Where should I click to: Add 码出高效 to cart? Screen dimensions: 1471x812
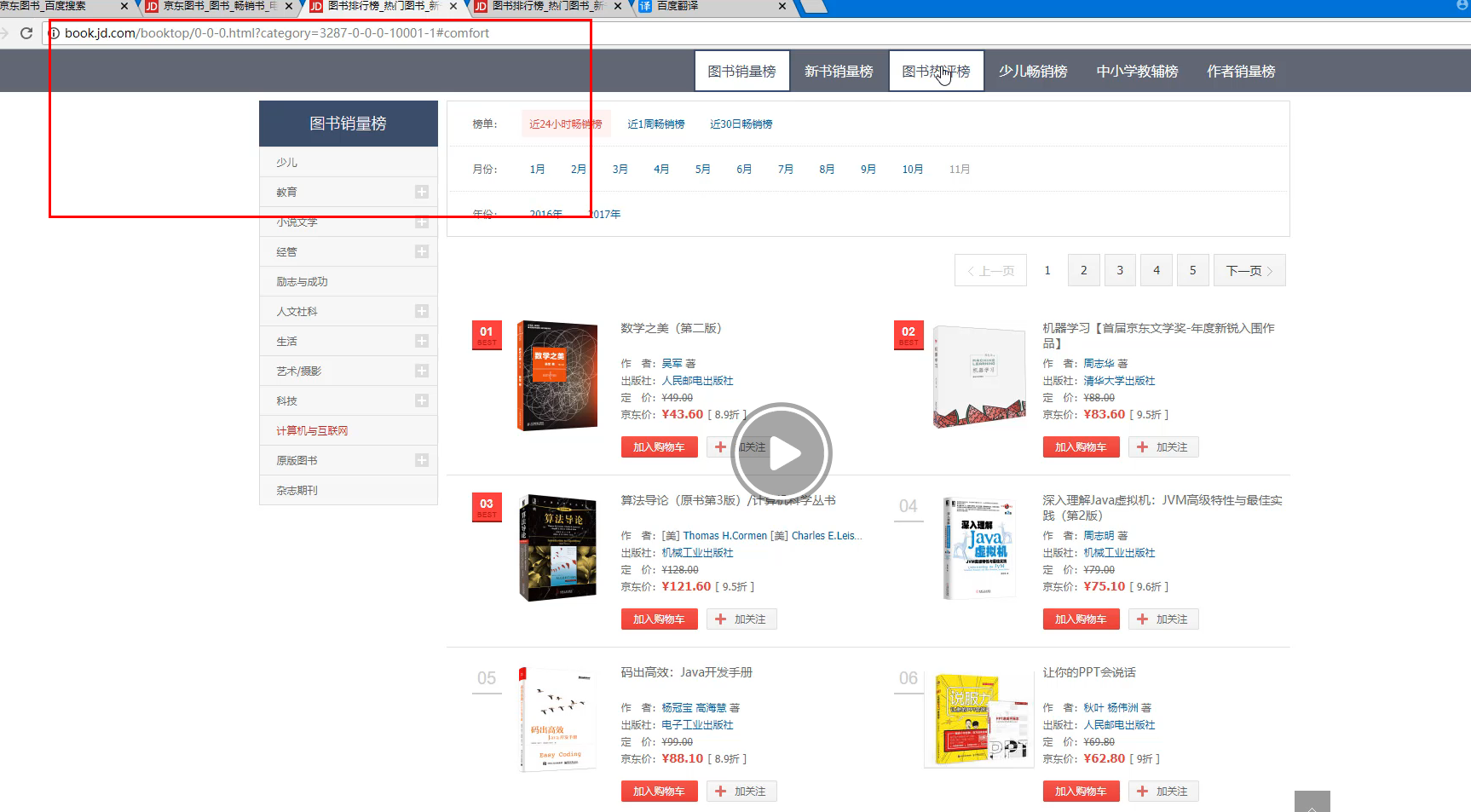pyautogui.click(x=659, y=792)
